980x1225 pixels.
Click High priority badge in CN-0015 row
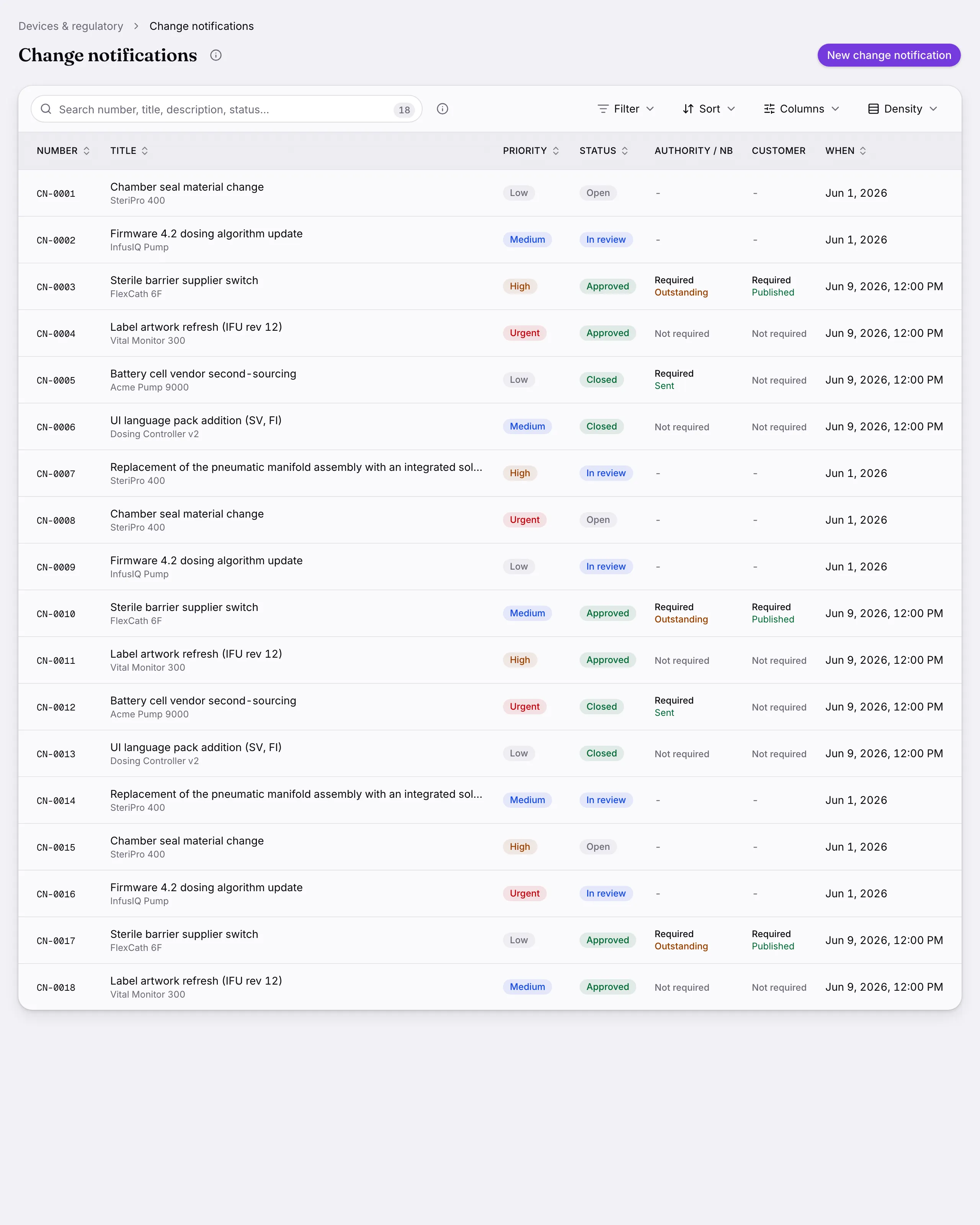[520, 847]
